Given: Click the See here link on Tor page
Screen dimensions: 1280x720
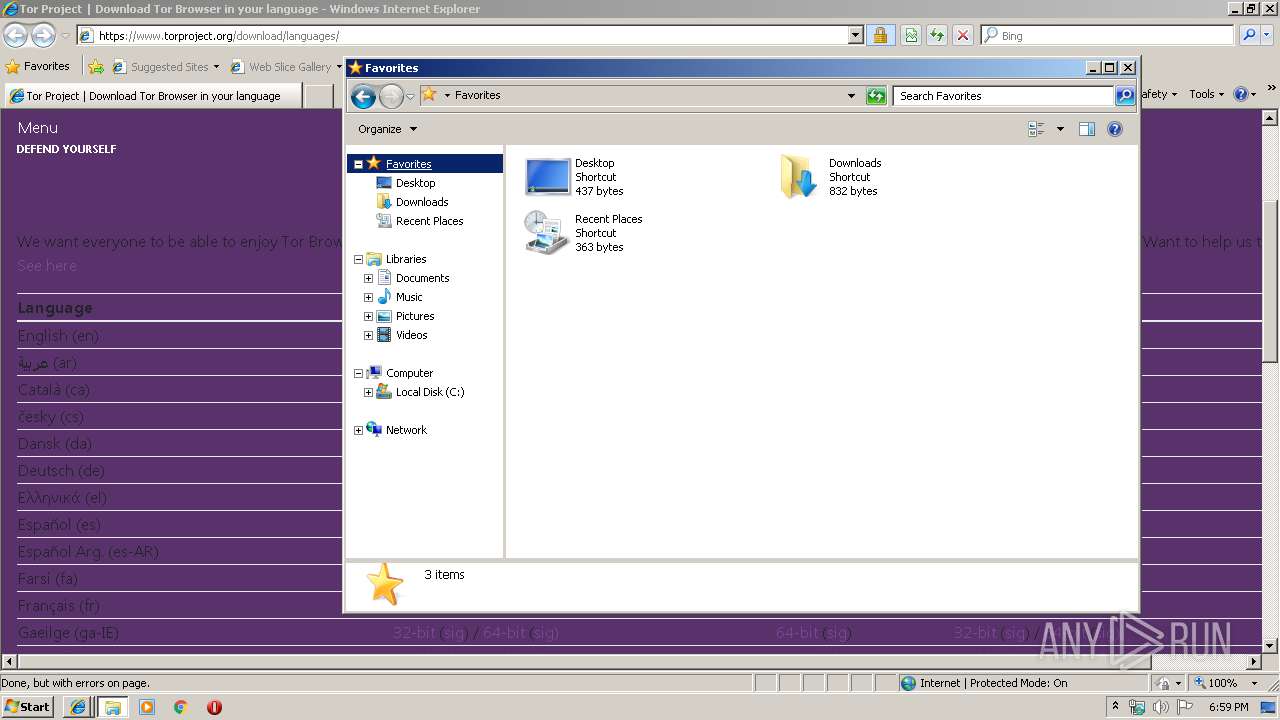Looking at the screenshot, I should pos(46,266).
